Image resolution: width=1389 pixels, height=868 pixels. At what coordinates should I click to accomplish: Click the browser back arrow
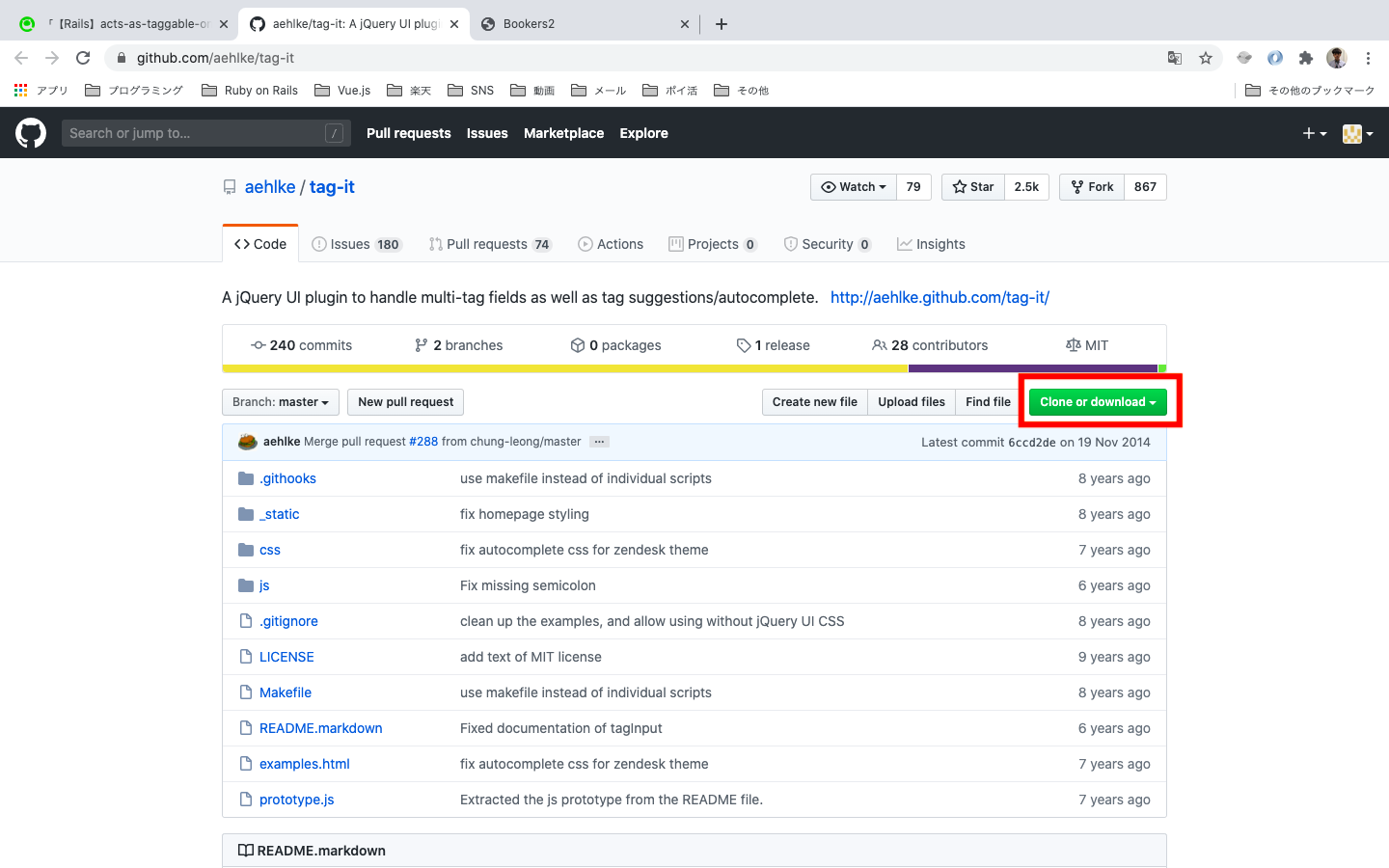[x=21, y=58]
